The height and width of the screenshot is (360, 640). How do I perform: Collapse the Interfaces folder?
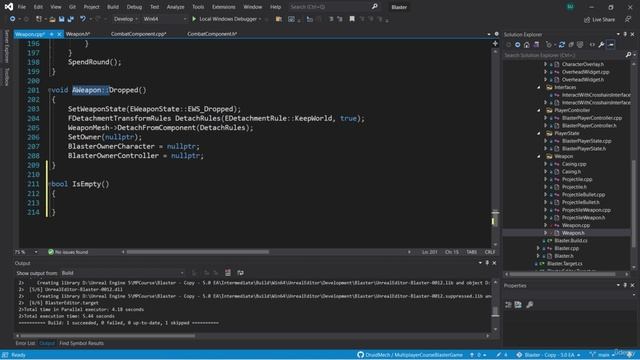[x=539, y=87]
